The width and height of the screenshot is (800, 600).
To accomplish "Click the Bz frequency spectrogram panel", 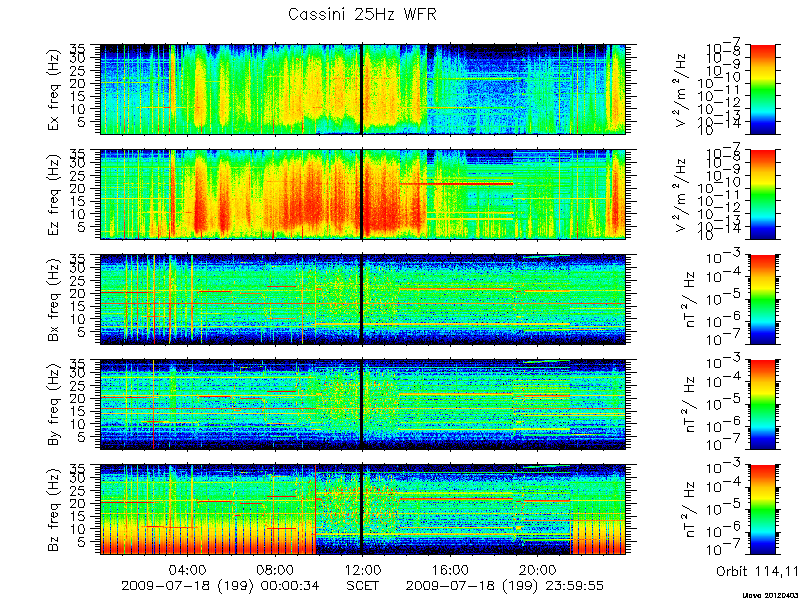I will (363, 510).
